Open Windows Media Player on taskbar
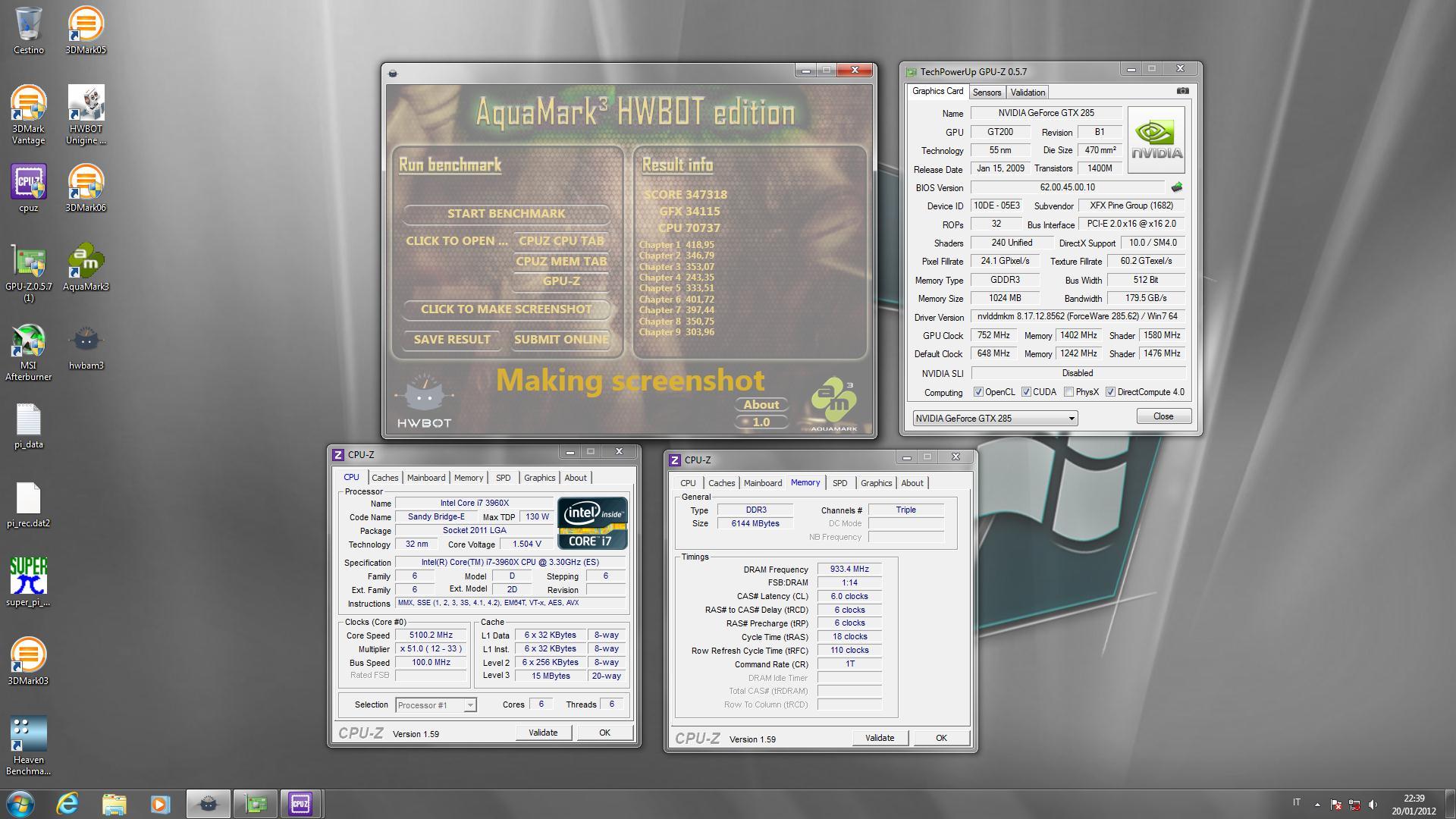Screen dimensions: 1456x819 [x=160, y=804]
